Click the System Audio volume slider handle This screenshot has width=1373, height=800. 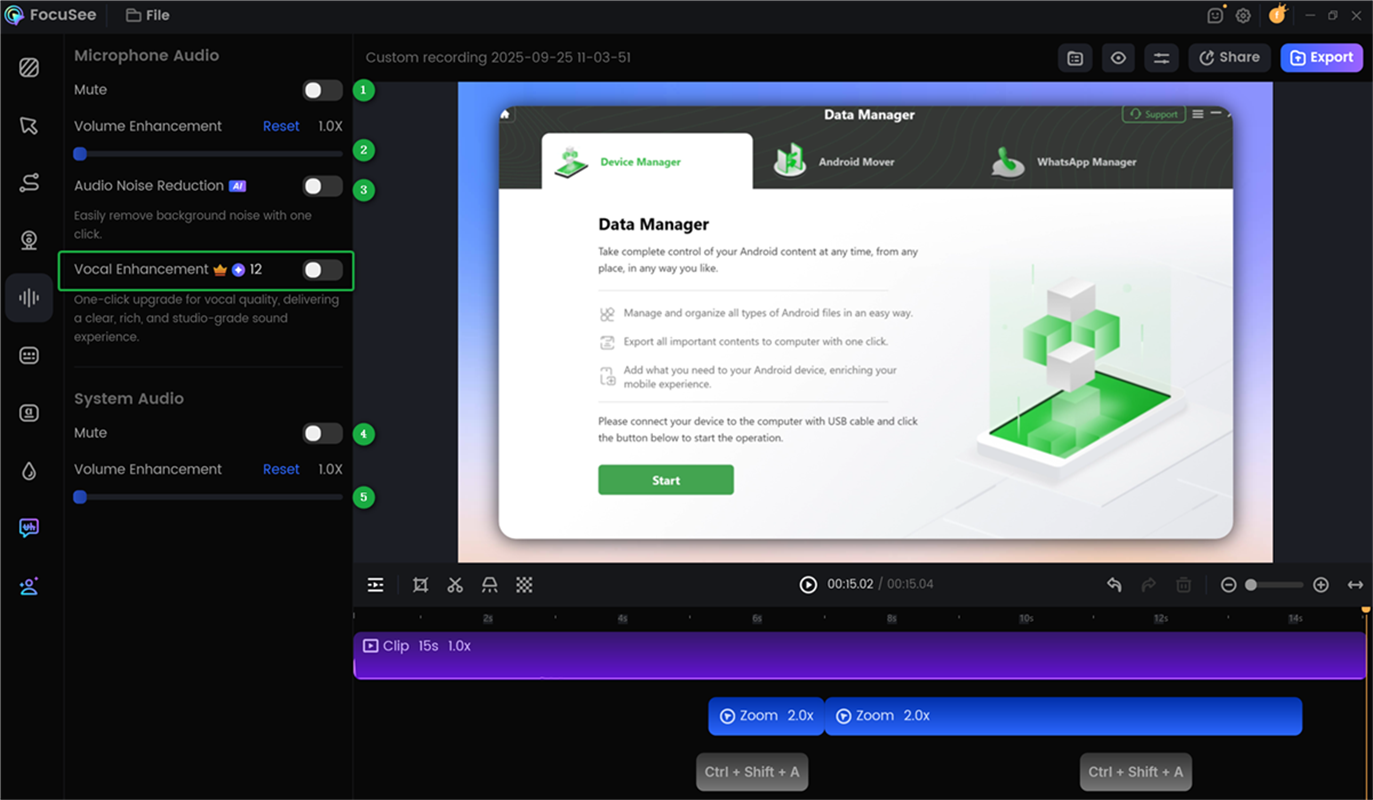80,497
